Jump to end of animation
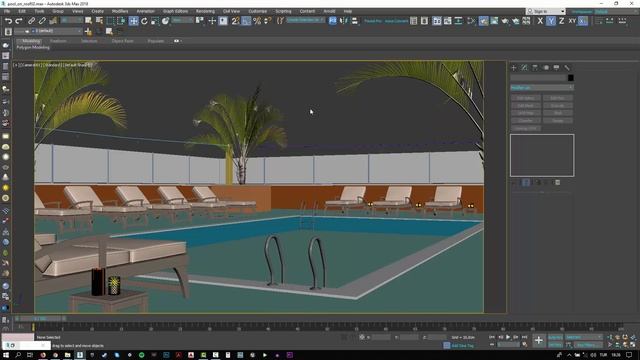 [x=524, y=337]
